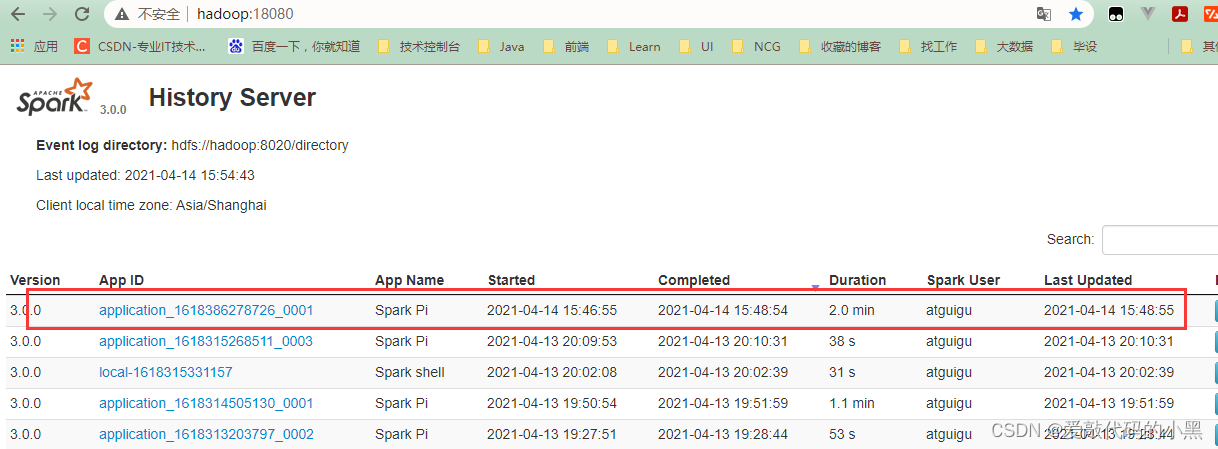Open local-1618315331157 application link
Image resolution: width=1218 pixels, height=449 pixels.
pyautogui.click(x=166, y=372)
